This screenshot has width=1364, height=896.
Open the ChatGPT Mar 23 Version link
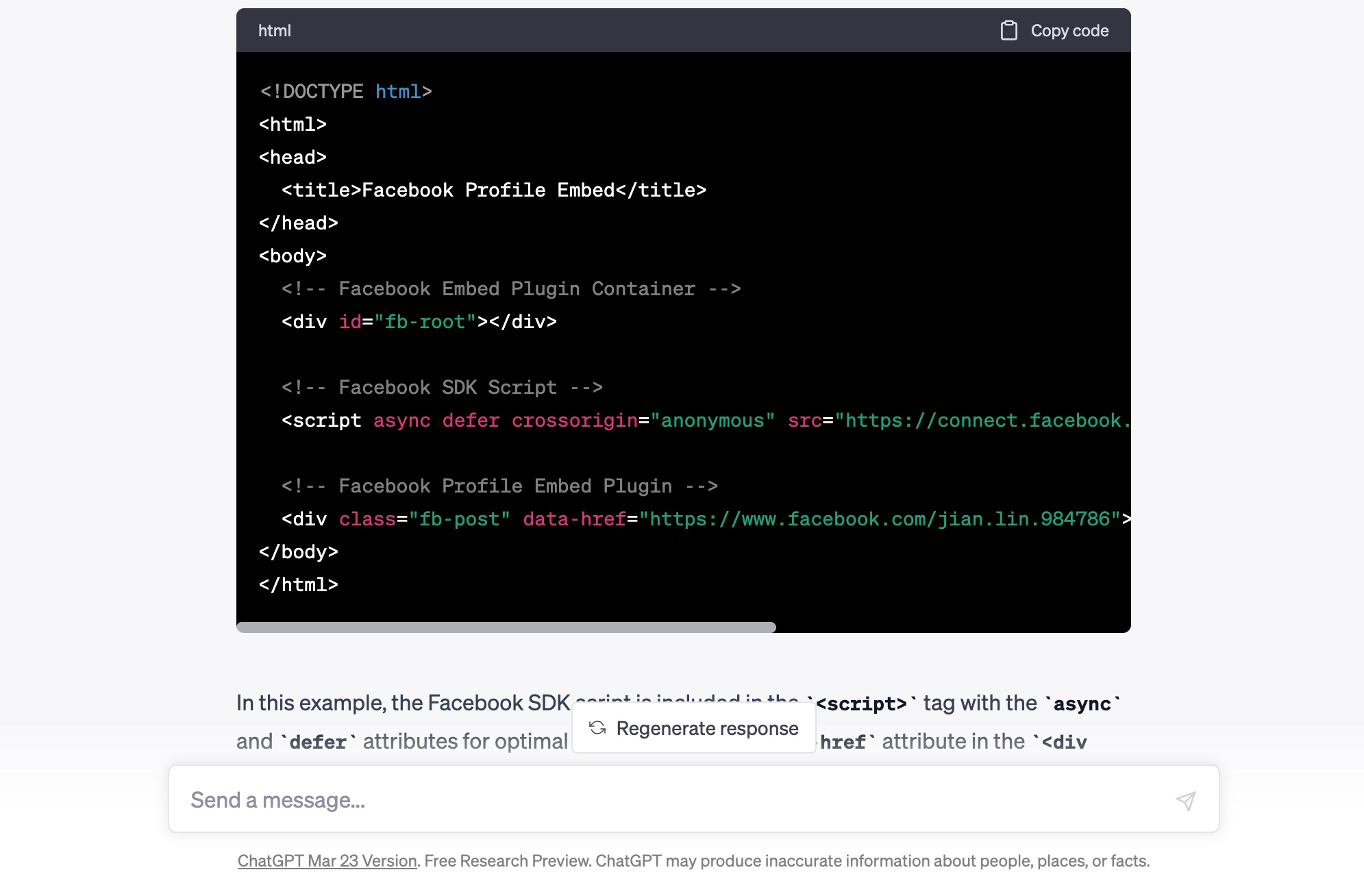pyautogui.click(x=327, y=861)
